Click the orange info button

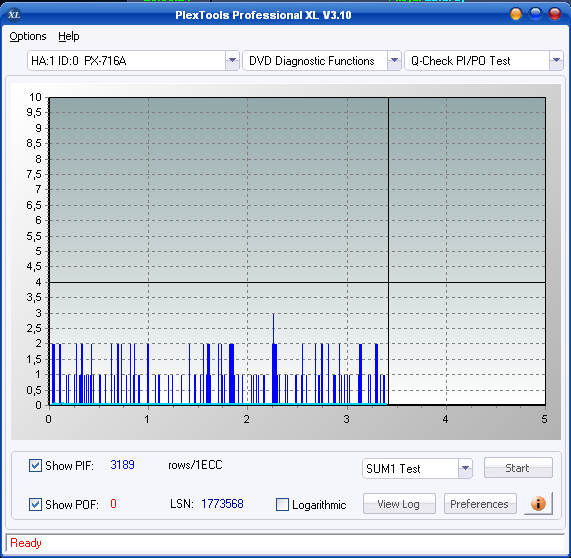(x=538, y=504)
